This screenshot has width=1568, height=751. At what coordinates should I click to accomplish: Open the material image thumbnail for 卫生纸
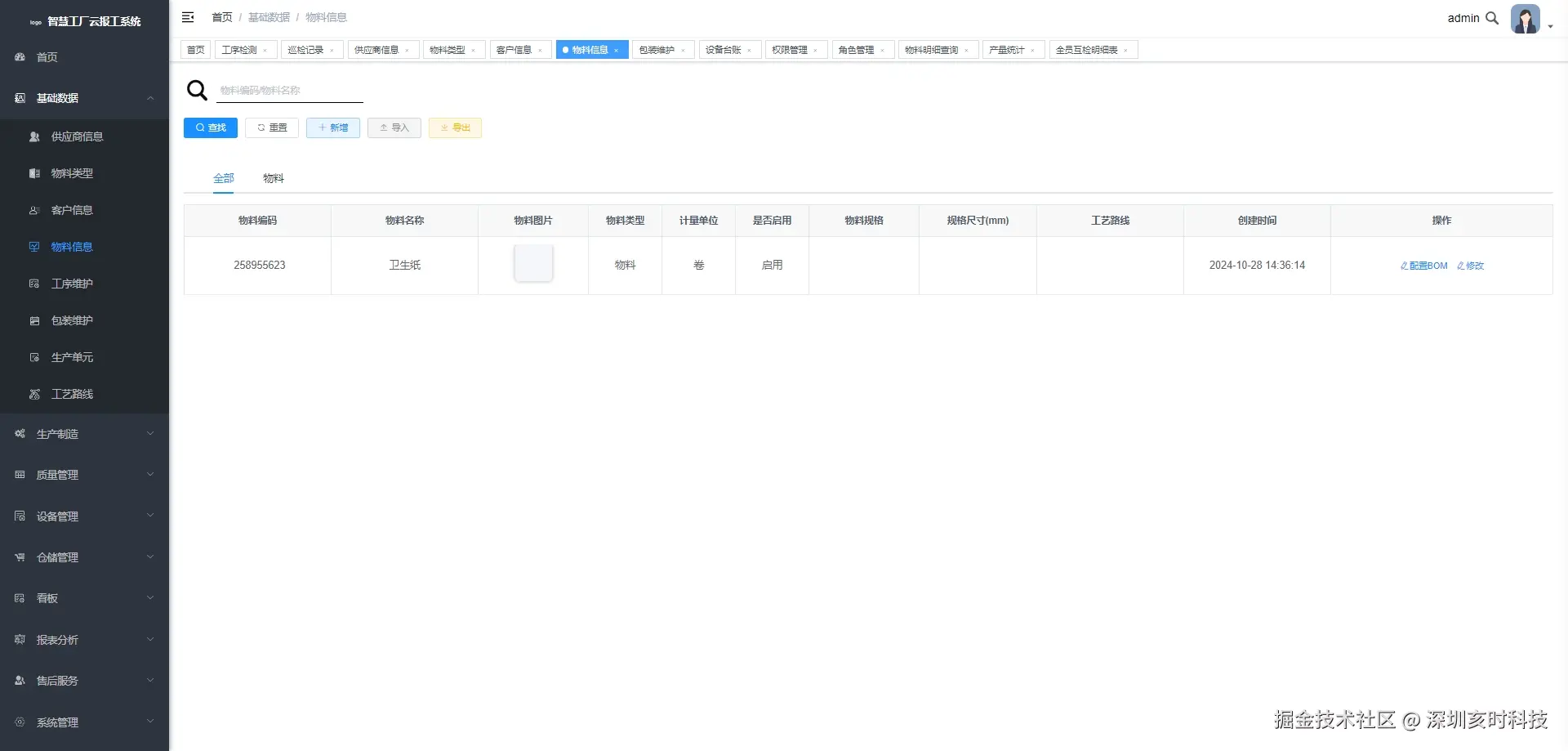533,263
